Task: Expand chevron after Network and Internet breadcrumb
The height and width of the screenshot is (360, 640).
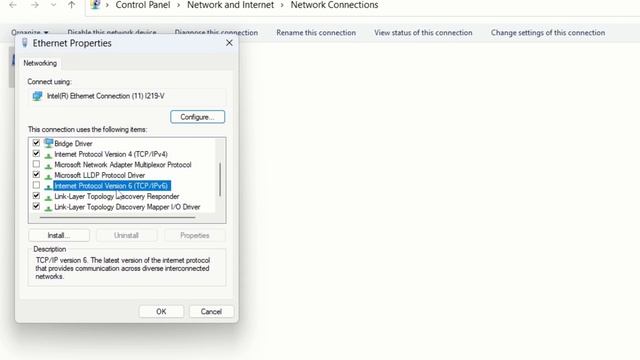Action: click(282, 5)
